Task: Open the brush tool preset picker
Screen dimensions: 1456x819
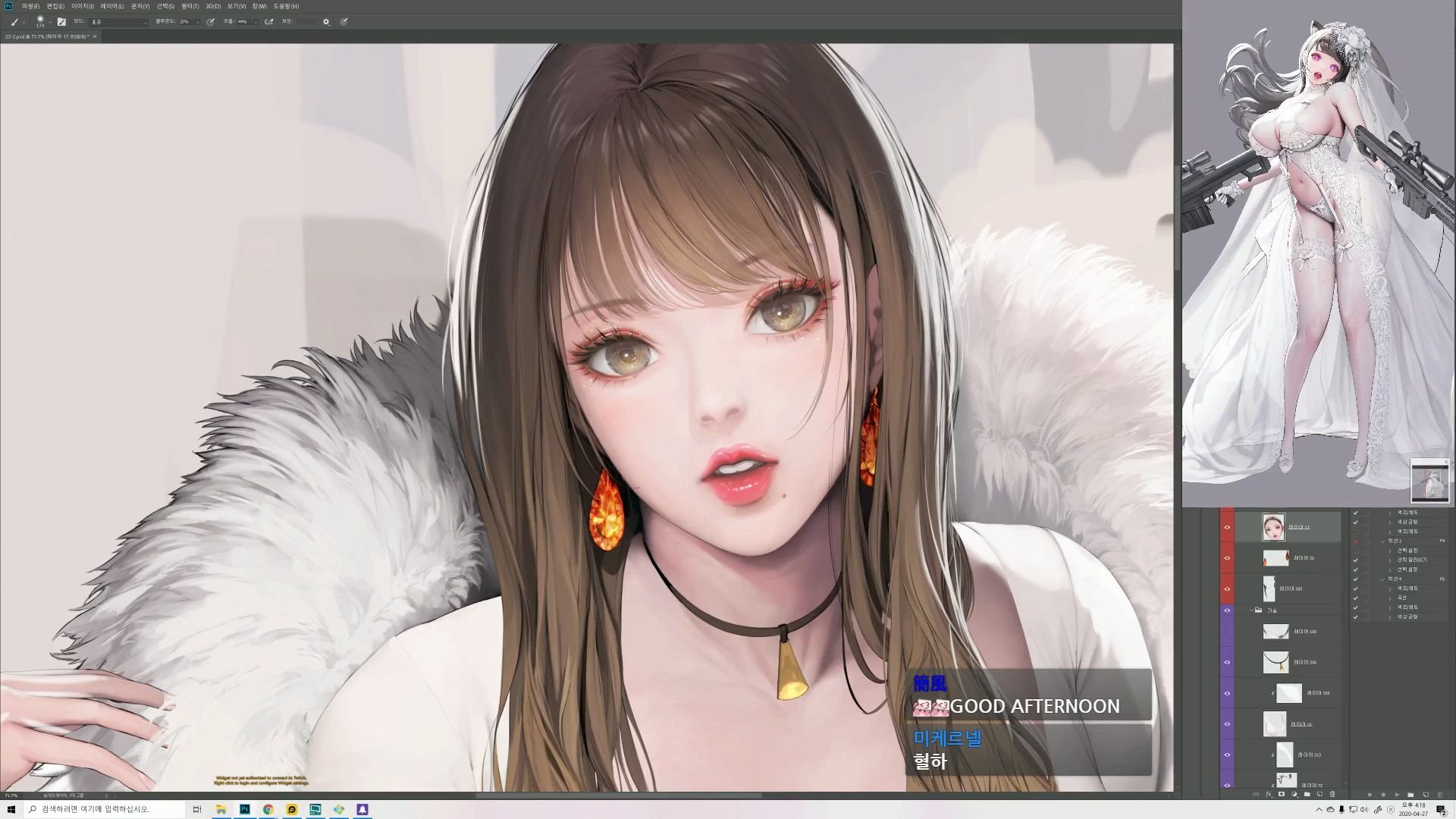Action: 17,22
